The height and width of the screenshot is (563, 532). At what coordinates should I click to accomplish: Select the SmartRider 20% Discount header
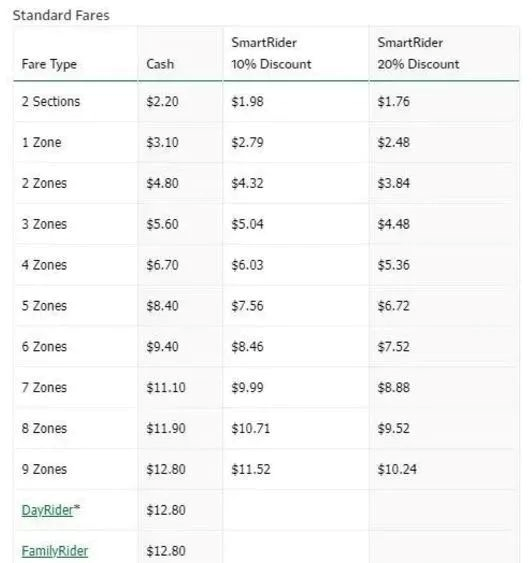tap(418, 53)
